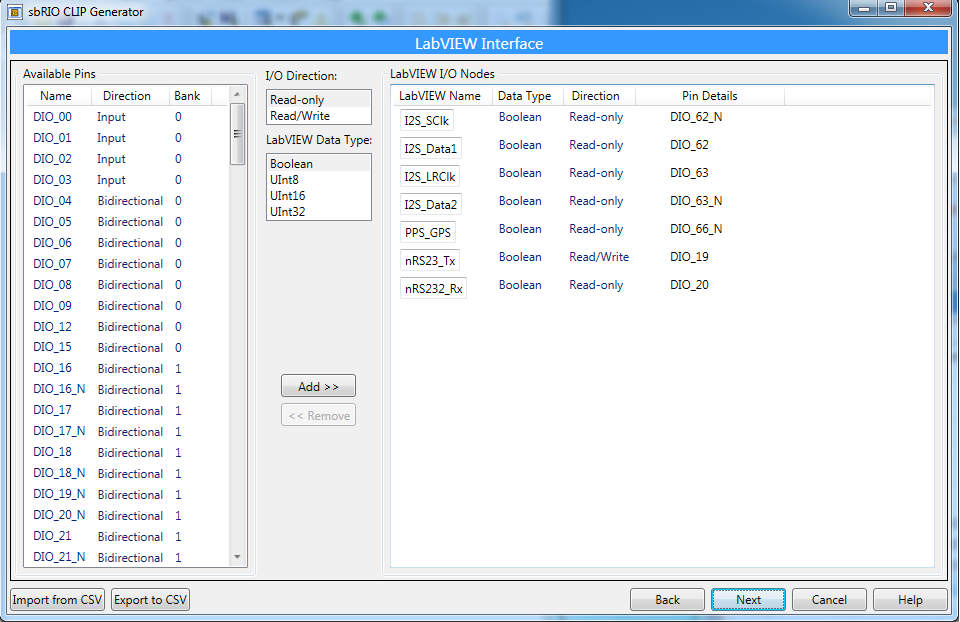The image size is (960, 622).
Task: Click the Available Pins scrollbar down arrow
Action: pos(237,557)
